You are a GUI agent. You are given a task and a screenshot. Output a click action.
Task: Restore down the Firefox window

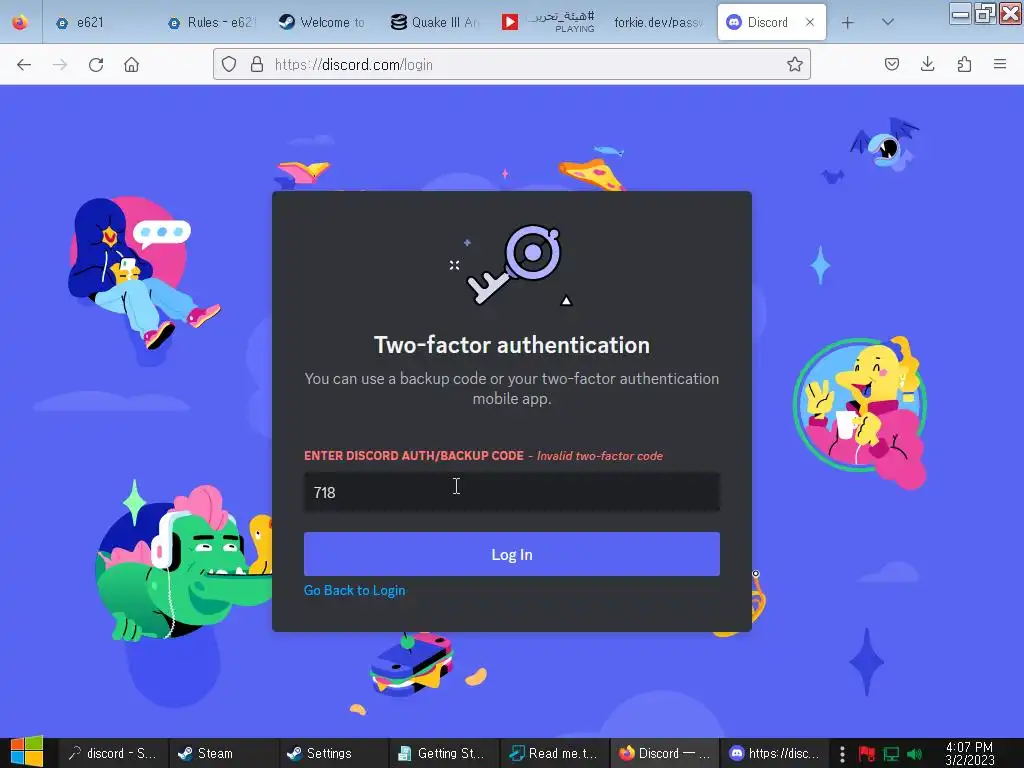pos(984,13)
